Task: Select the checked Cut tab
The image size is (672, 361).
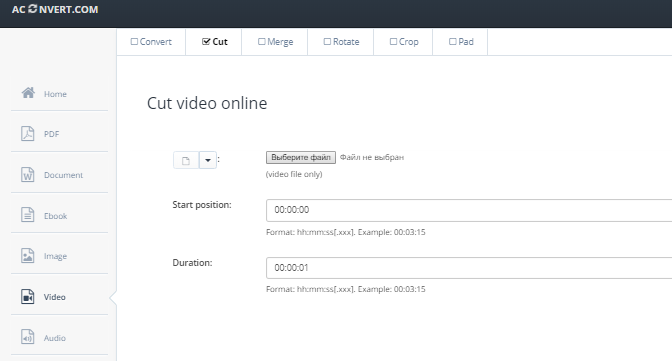Action: [214, 42]
